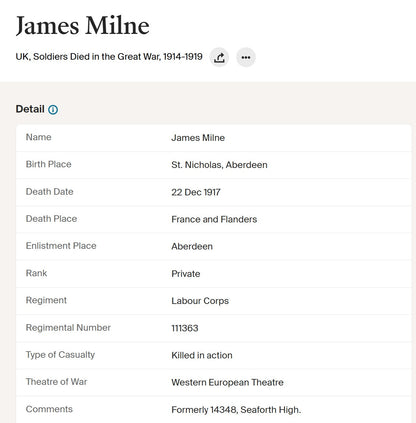
Task: Click the birth place St. Nicholas, Aberdeen
Action: (x=219, y=165)
